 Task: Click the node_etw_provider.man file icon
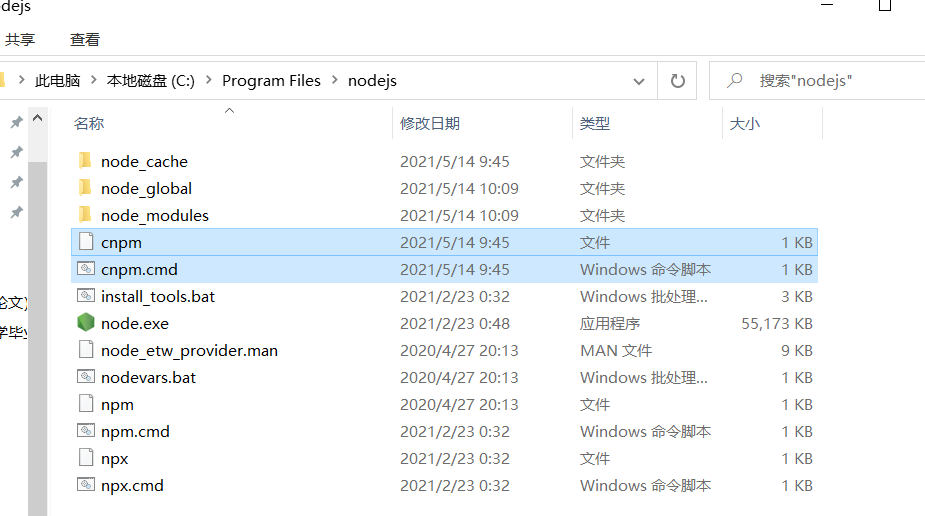[86, 350]
